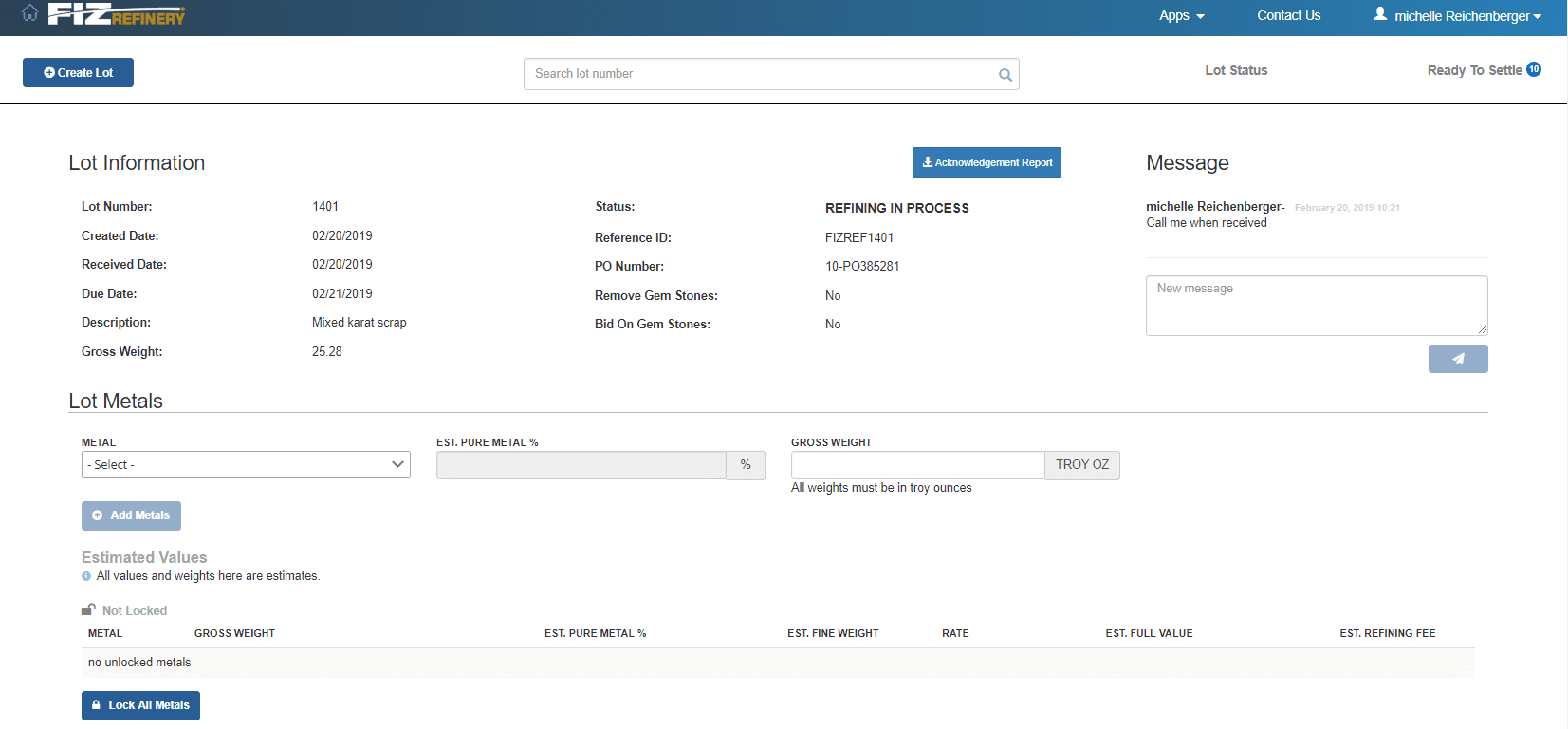Click the 'Call me when received' message

pyautogui.click(x=1207, y=223)
